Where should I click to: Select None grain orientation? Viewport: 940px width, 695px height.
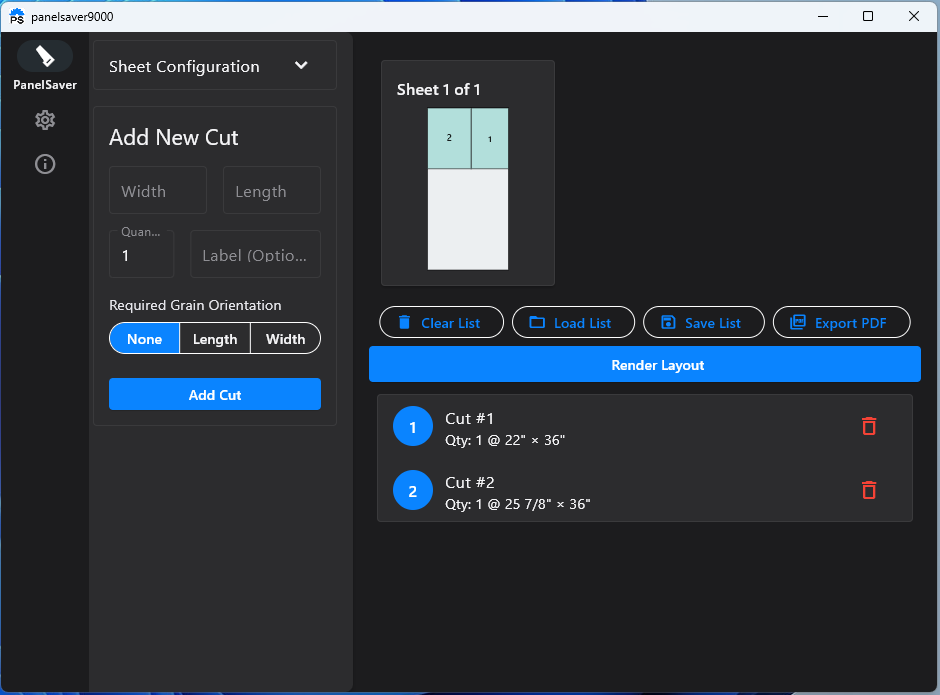[x=144, y=339]
